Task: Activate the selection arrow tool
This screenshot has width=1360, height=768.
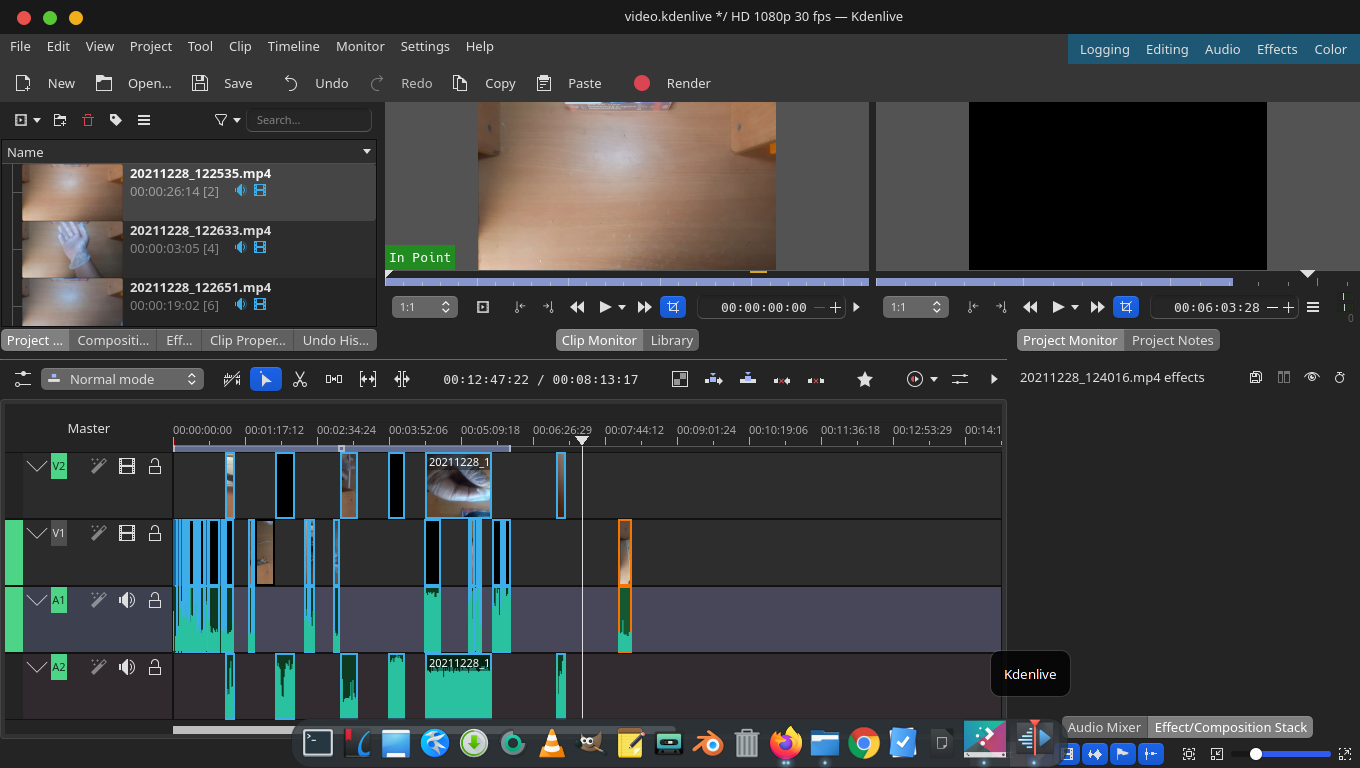Action: click(x=265, y=379)
